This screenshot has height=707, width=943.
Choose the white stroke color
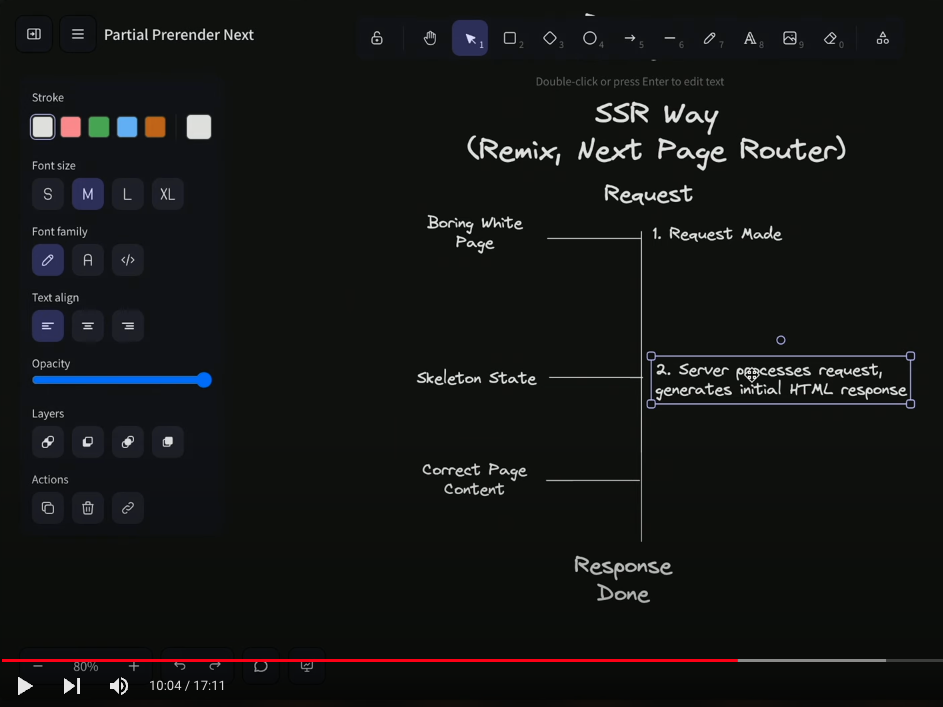43,127
